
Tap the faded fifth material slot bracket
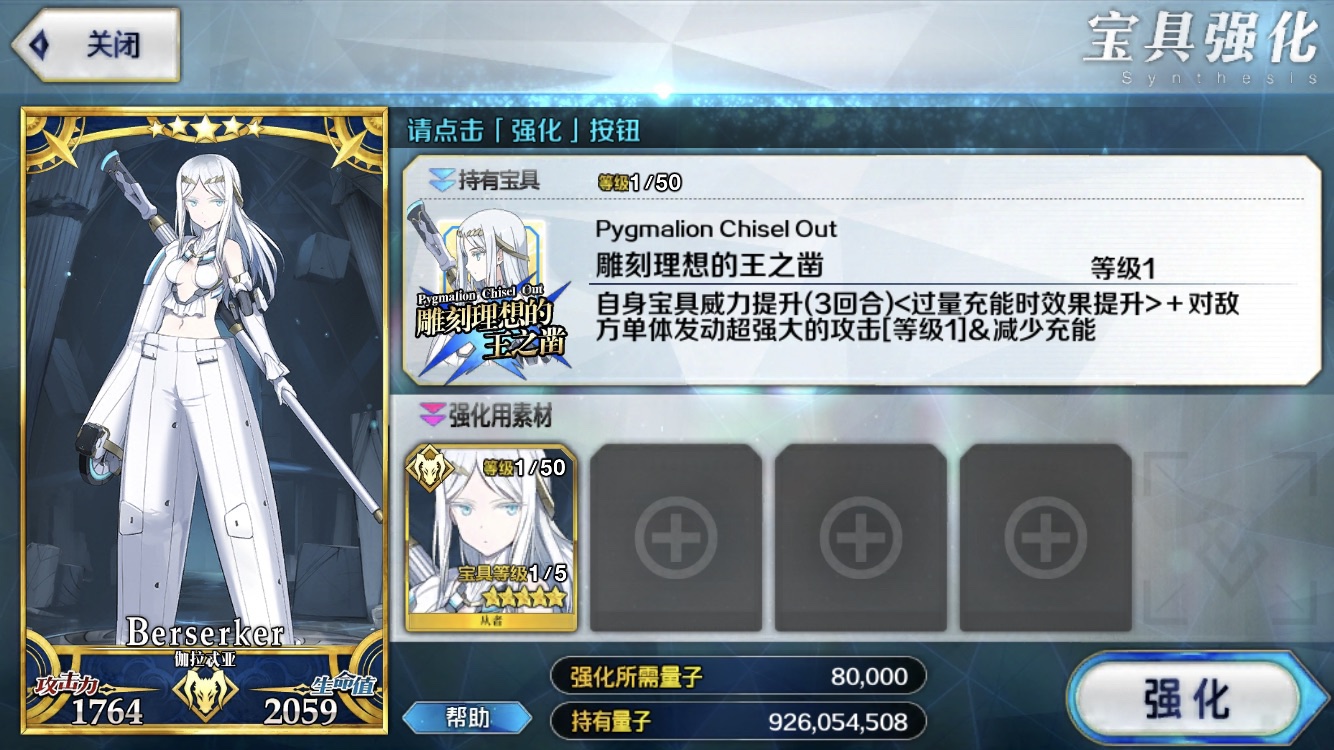[x=1232, y=538]
